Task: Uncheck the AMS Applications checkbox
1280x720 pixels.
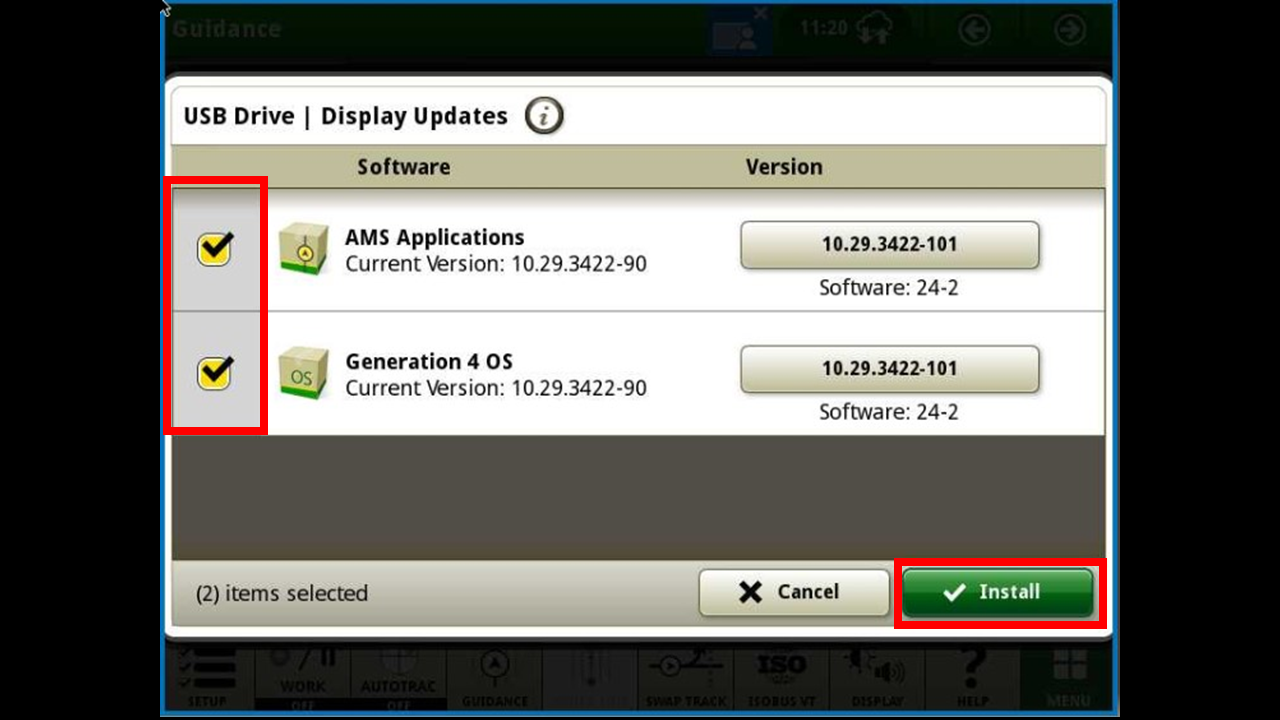Action: tap(215, 249)
